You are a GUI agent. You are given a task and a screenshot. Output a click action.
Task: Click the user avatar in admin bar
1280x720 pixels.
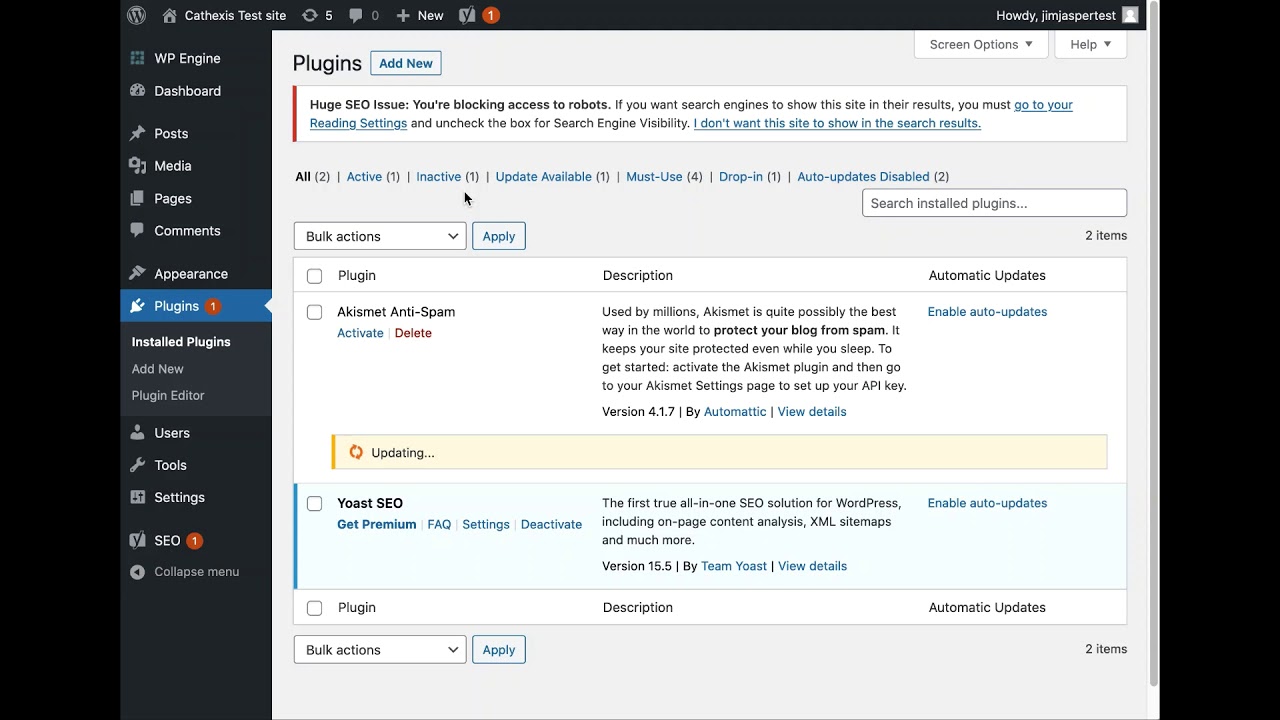point(1130,15)
